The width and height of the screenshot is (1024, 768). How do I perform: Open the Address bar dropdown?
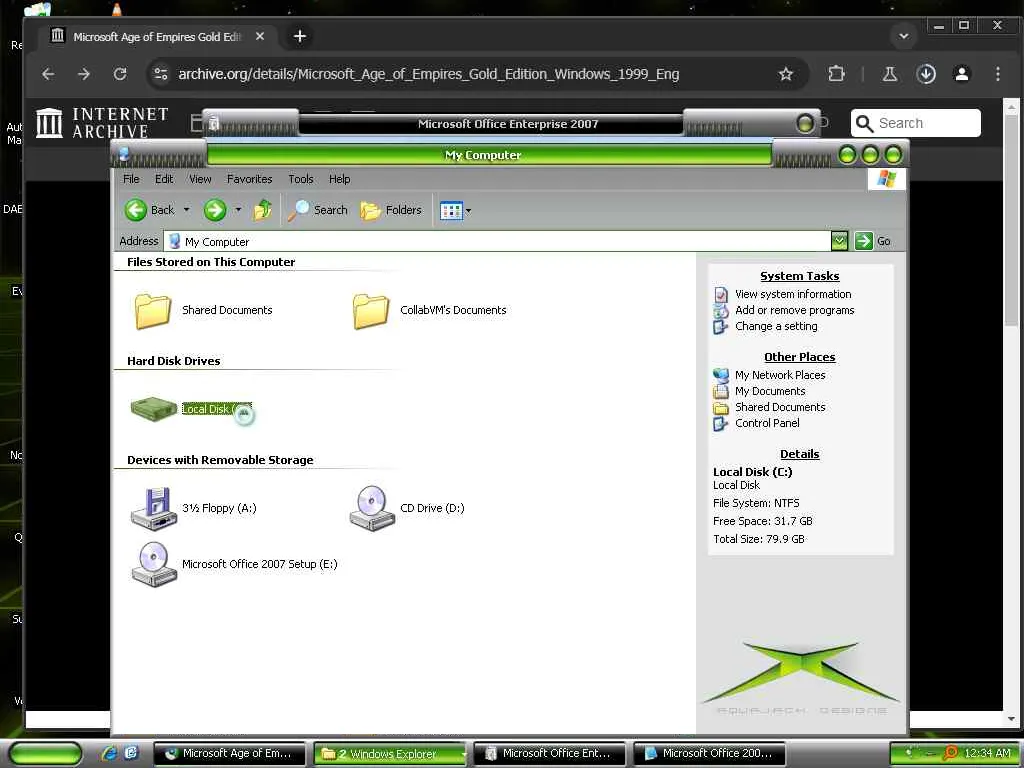[839, 241]
